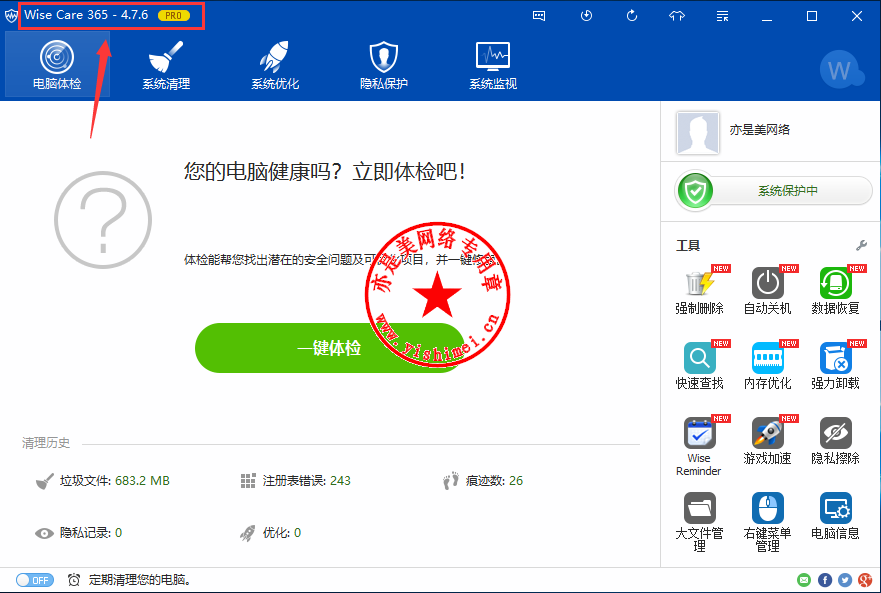Select the 系统监视 tab
Viewport: 881px width, 593px height.
point(493,64)
